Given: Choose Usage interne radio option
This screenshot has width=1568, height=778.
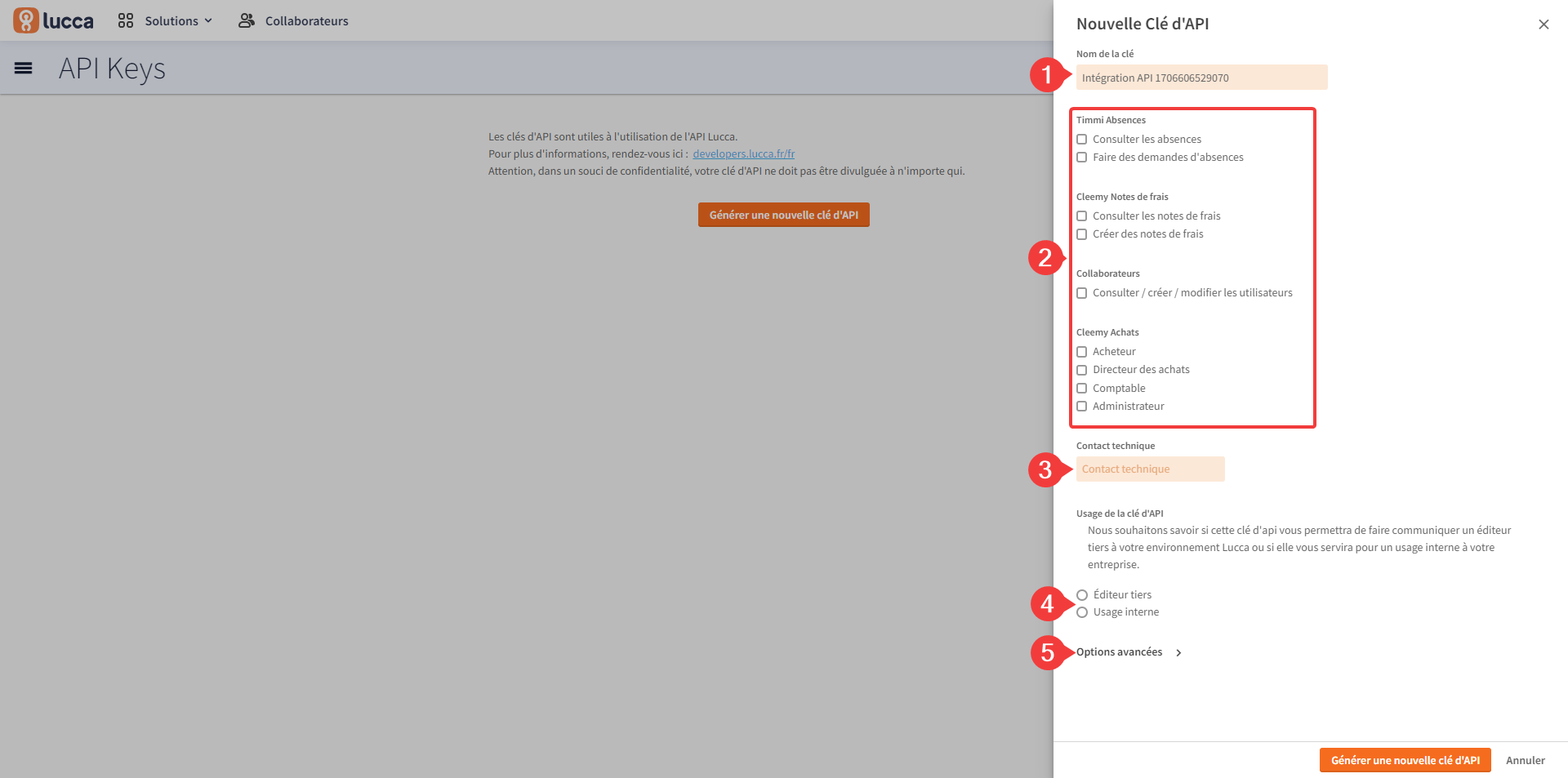Looking at the screenshot, I should 1082,612.
